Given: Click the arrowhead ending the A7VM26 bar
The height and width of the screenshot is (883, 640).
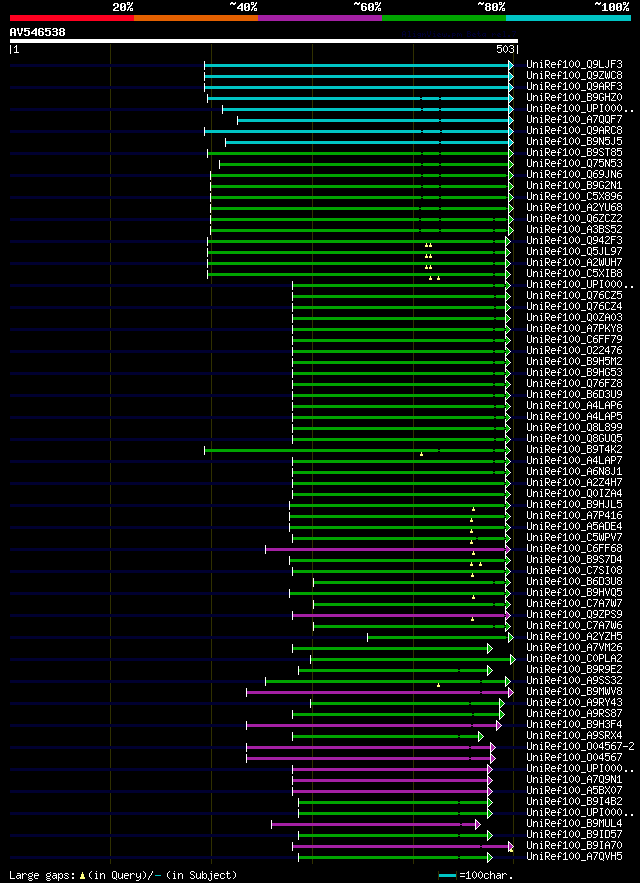Looking at the screenshot, I should click(x=490, y=649).
